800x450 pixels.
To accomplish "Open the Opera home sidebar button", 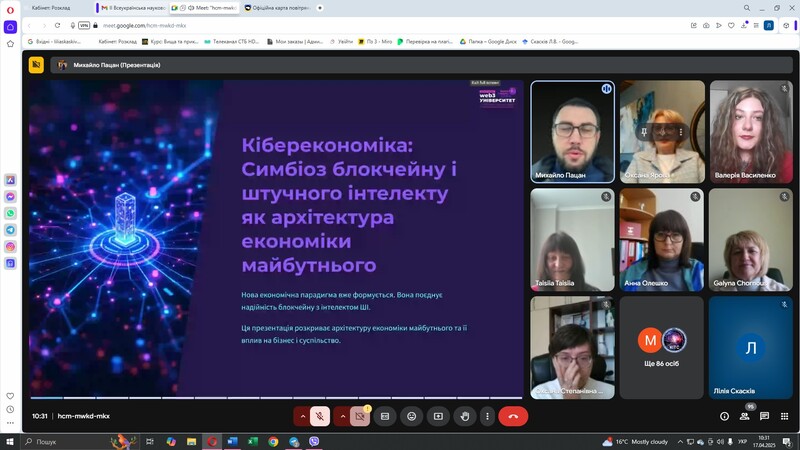I will click(10, 27).
